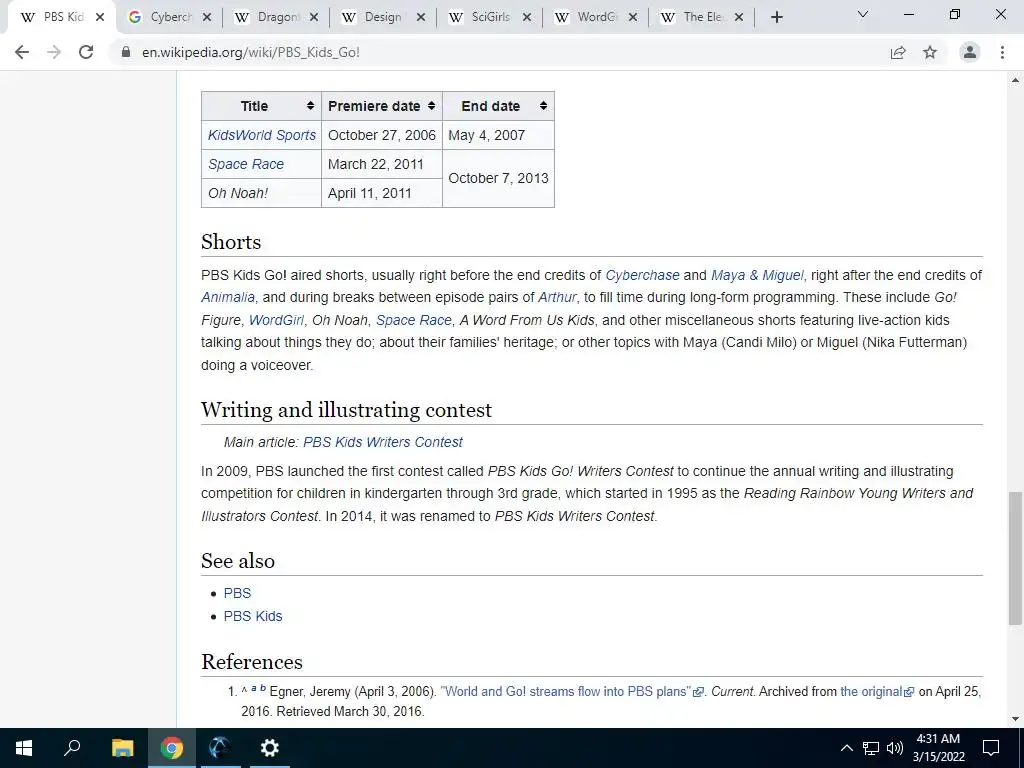Close the Dragon Tales tab
Viewport: 1024px width, 768px height.
tap(314, 17)
